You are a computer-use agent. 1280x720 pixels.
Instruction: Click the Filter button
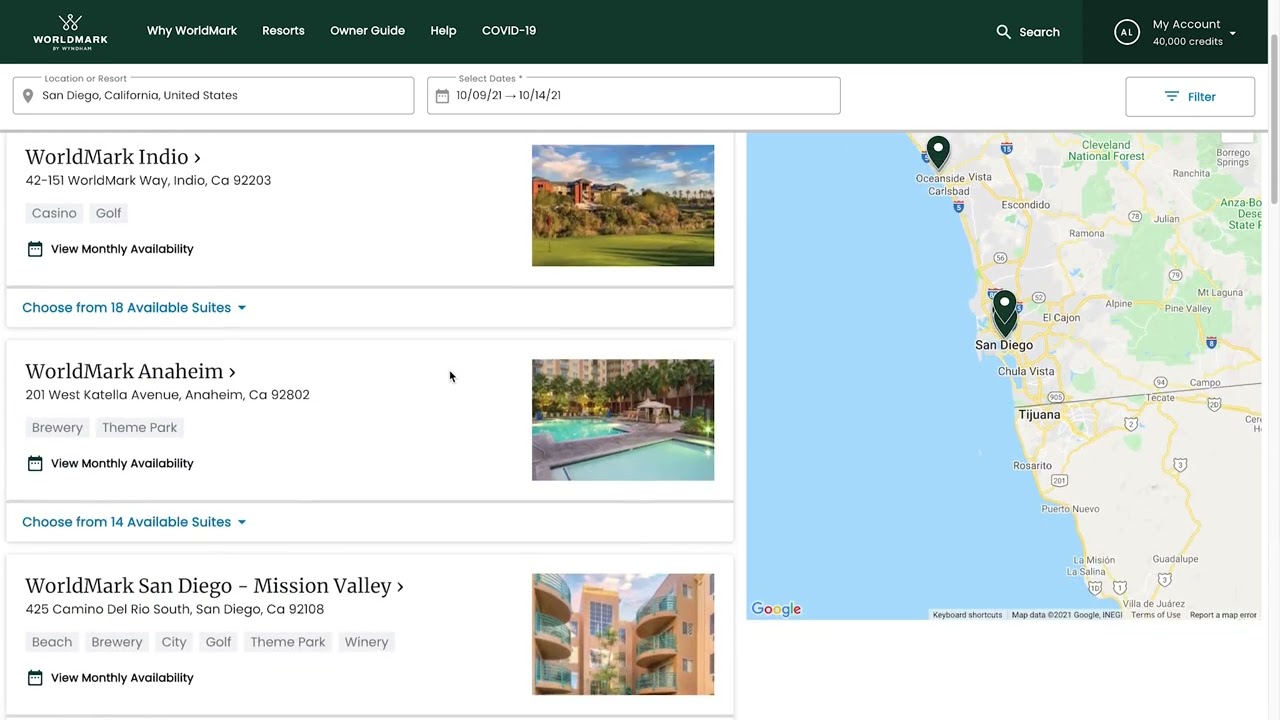tap(1190, 97)
